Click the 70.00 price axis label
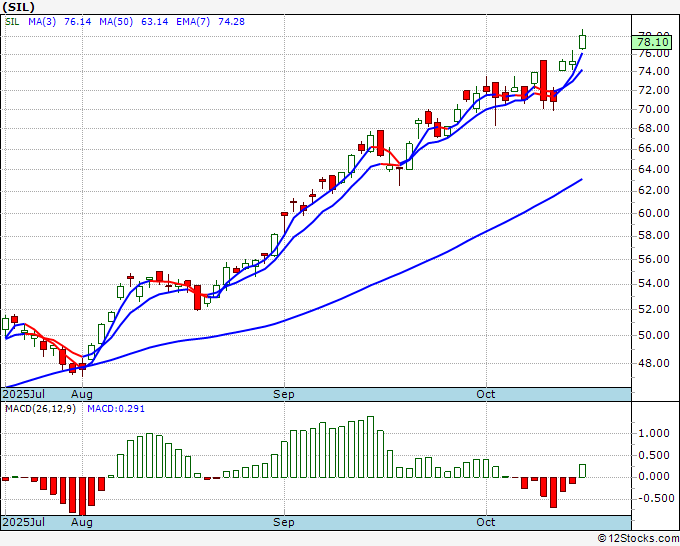This screenshot has width=680, height=546. coord(654,109)
